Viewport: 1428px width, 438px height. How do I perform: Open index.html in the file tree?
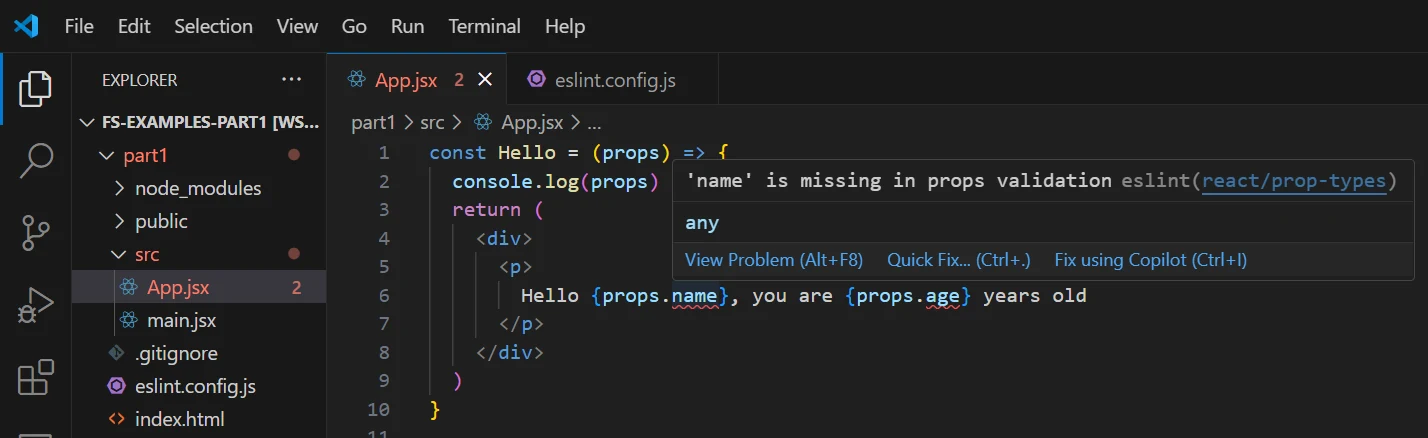tap(179, 419)
